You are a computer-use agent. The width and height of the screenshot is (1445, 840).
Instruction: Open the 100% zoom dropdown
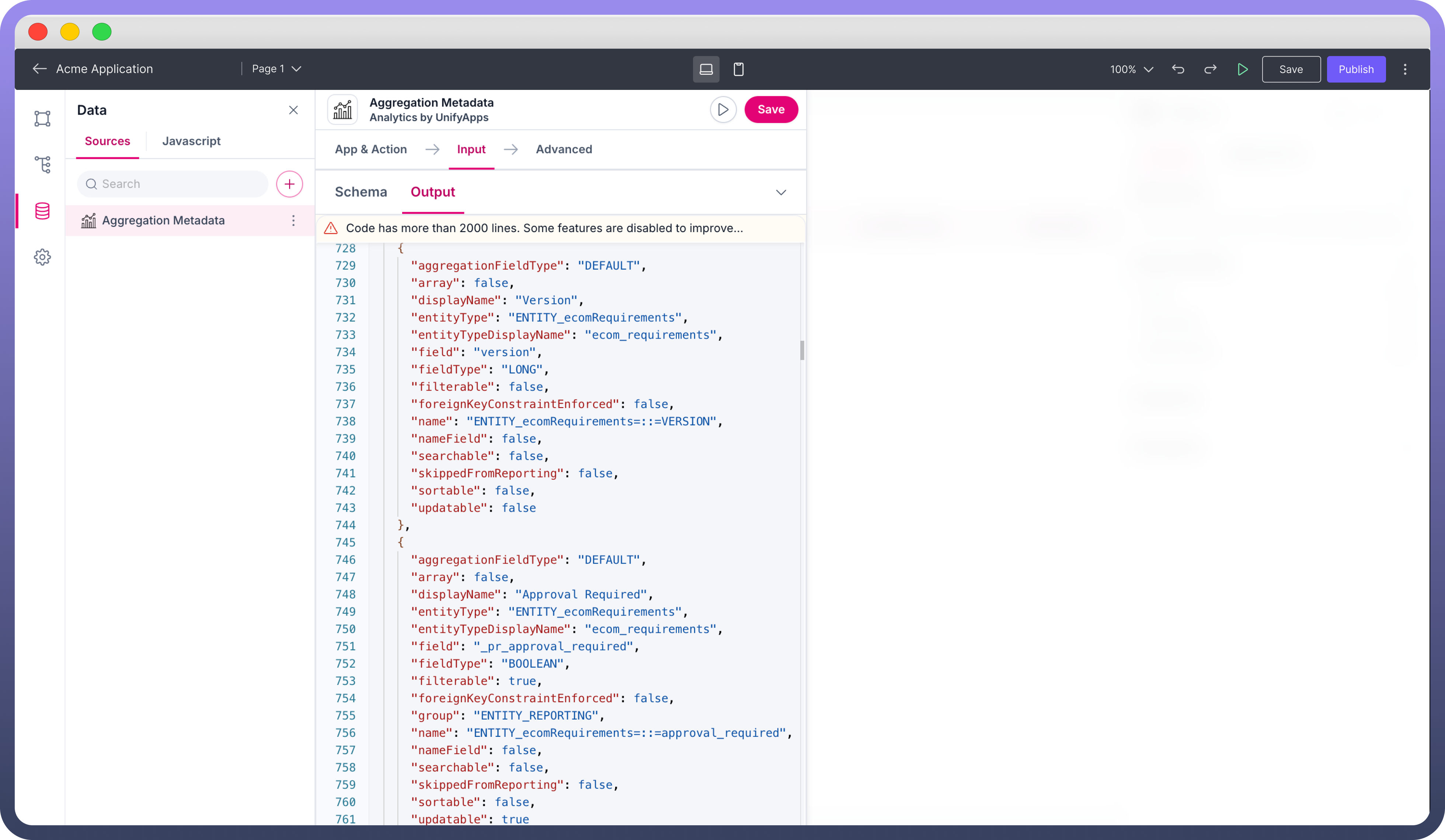pos(1131,69)
